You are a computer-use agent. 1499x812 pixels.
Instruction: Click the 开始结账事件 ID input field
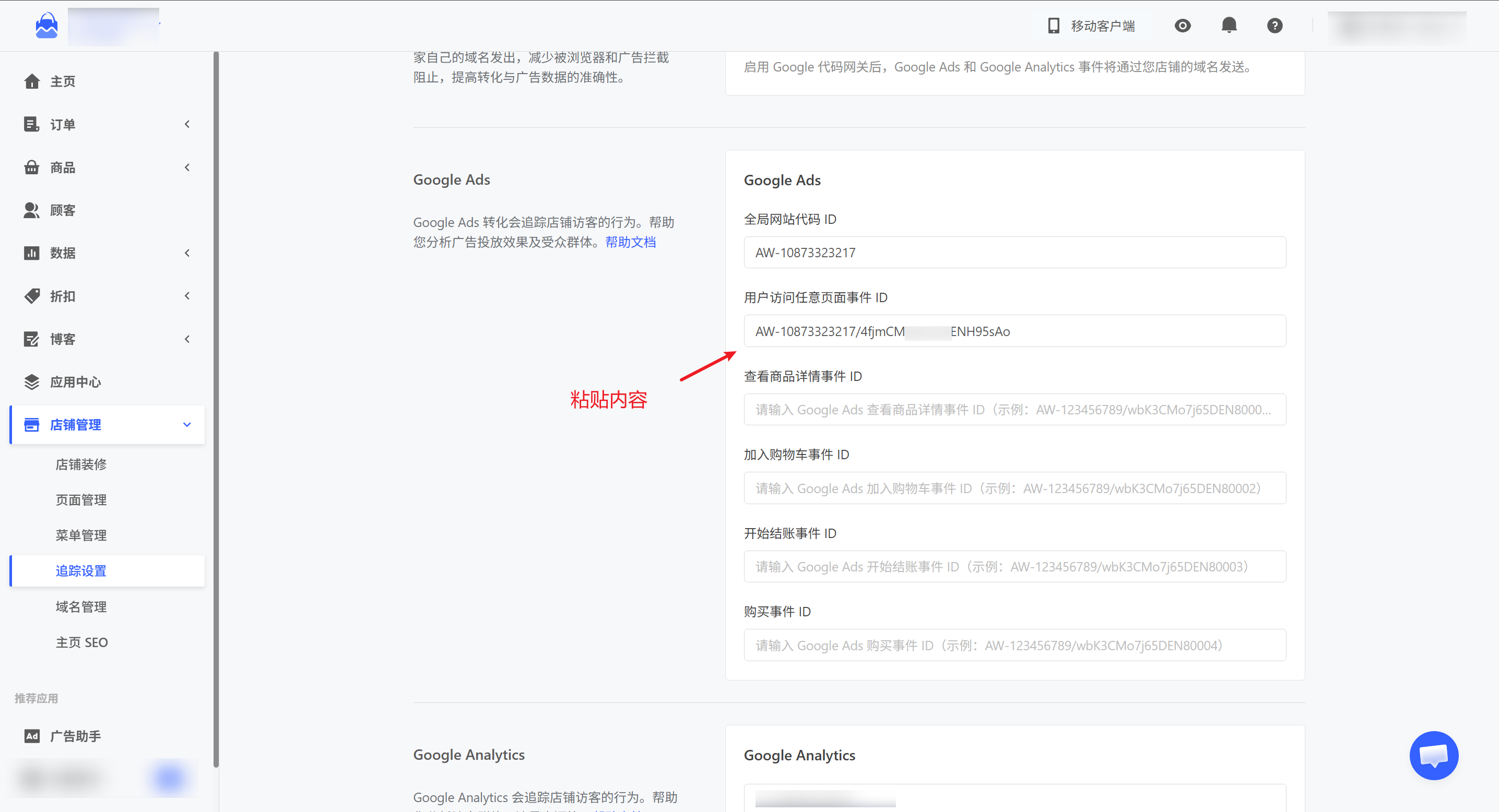pyautogui.click(x=1015, y=567)
